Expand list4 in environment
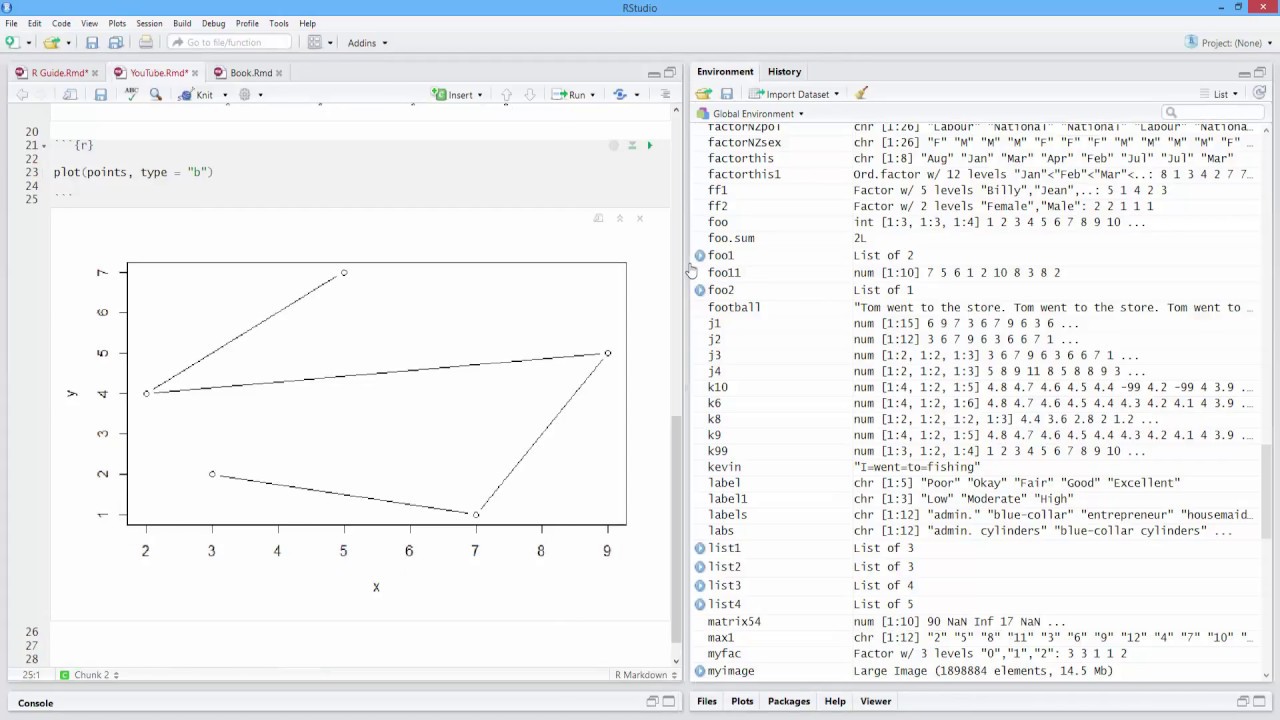This screenshot has height=720, width=1280. (700, 605)
